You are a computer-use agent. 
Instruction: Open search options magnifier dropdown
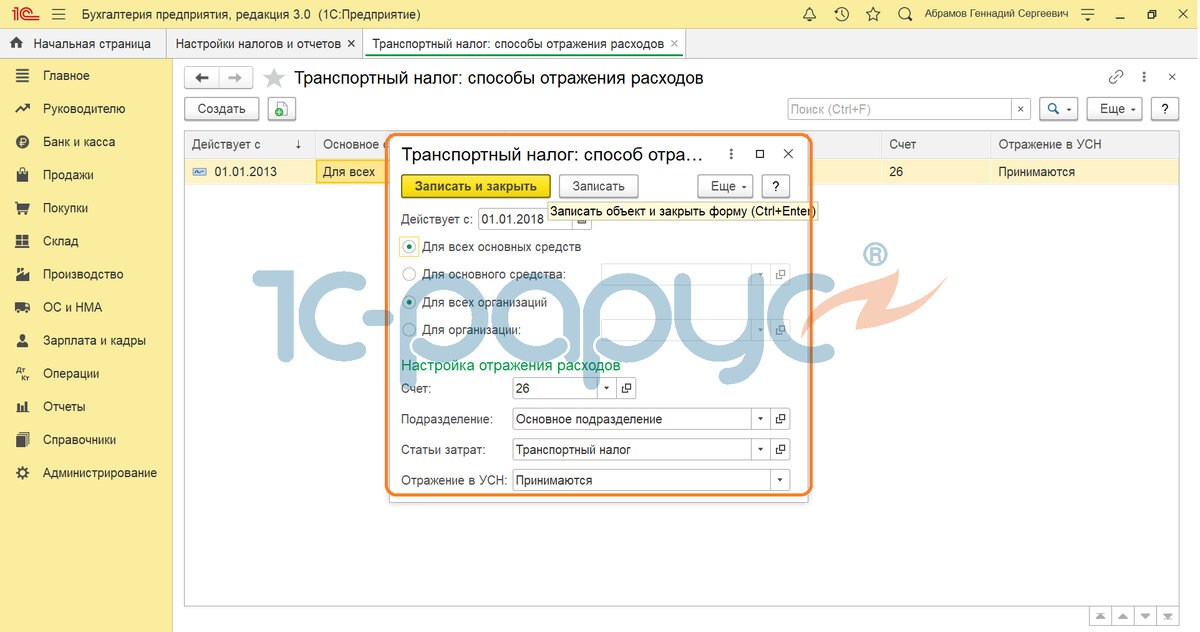pos(1057,109)
